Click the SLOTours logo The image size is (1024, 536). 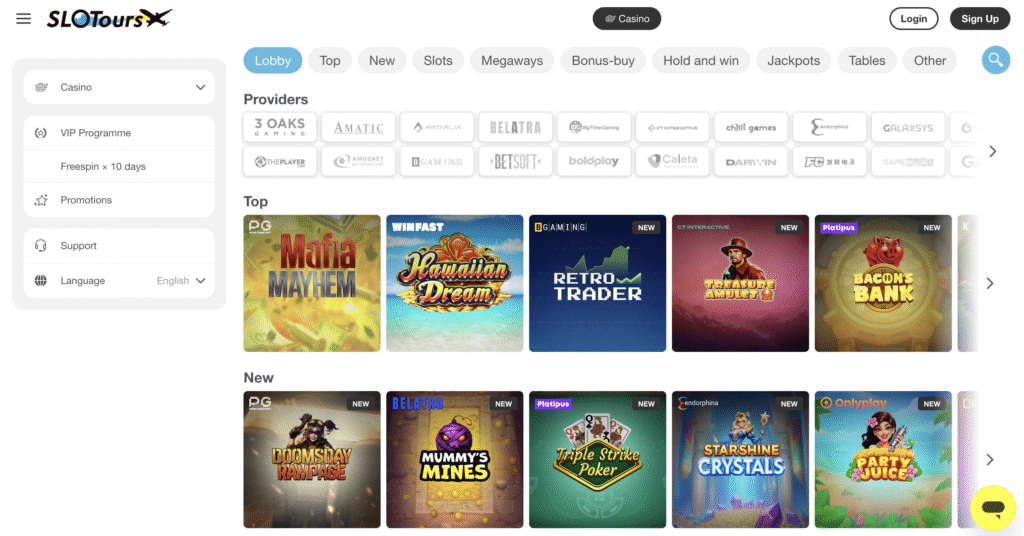tap(109, 18)
